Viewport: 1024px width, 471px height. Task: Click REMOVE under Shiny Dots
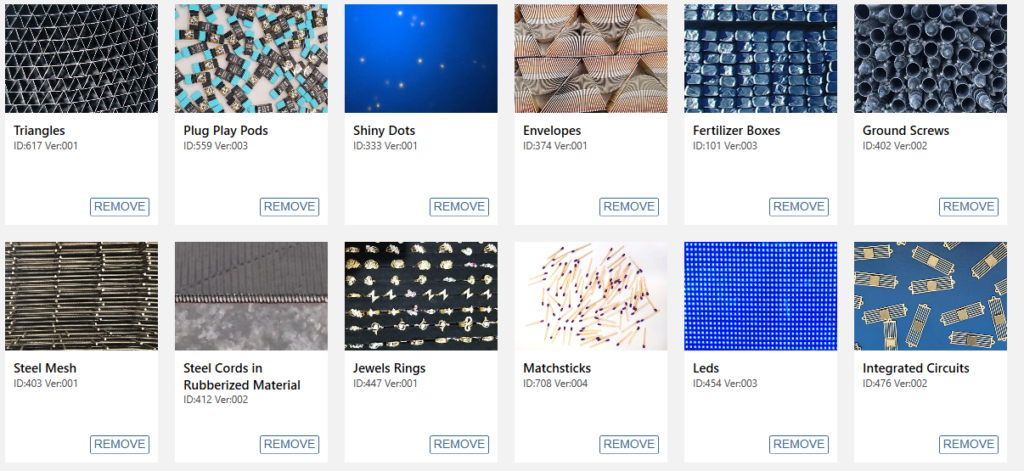[459, 206]
